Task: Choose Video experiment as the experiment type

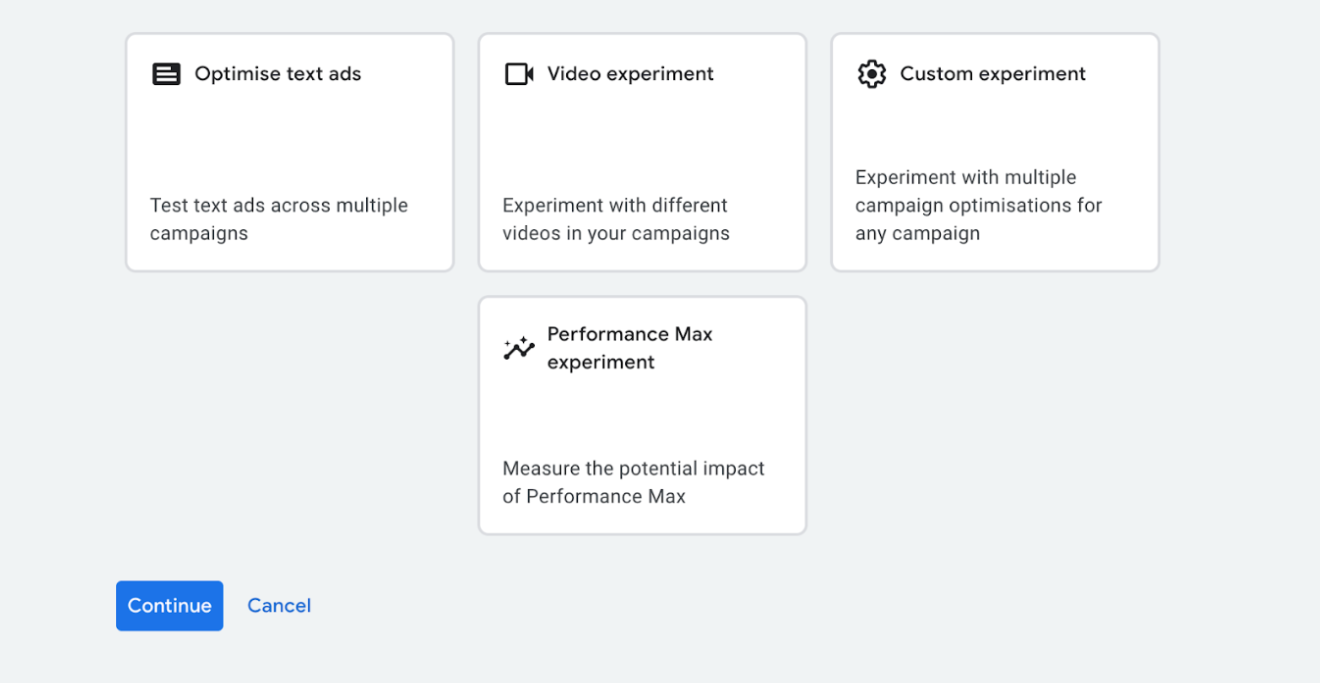Action: [x=642, y=150]
